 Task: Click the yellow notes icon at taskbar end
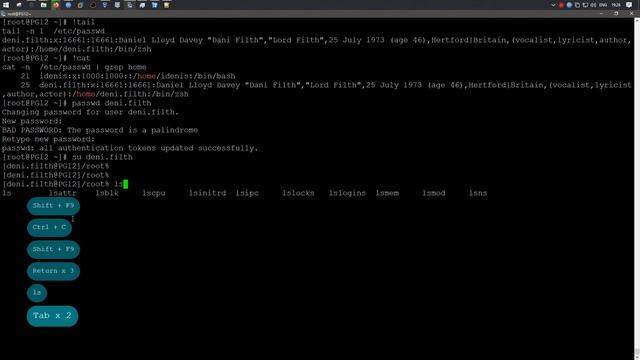167,5
